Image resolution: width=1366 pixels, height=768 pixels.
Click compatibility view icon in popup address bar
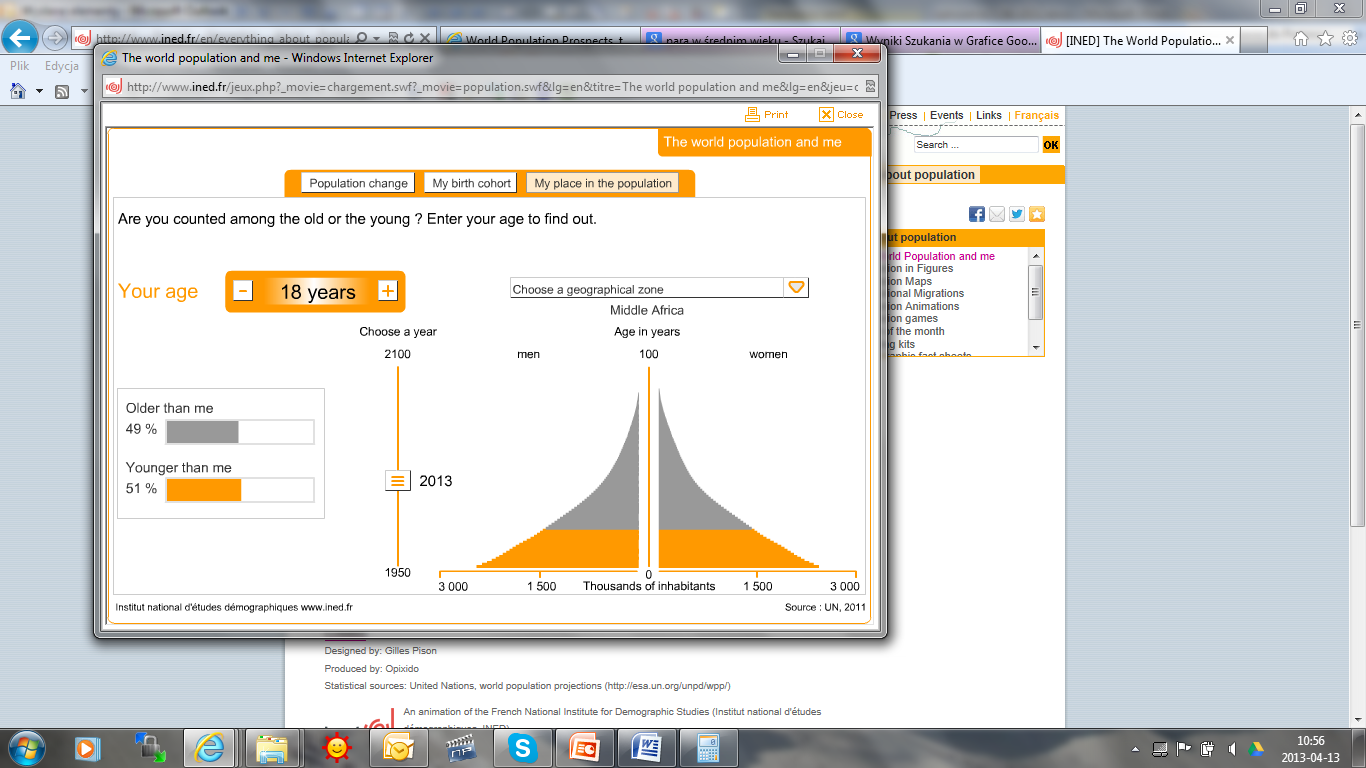click(x=870, y=87)
